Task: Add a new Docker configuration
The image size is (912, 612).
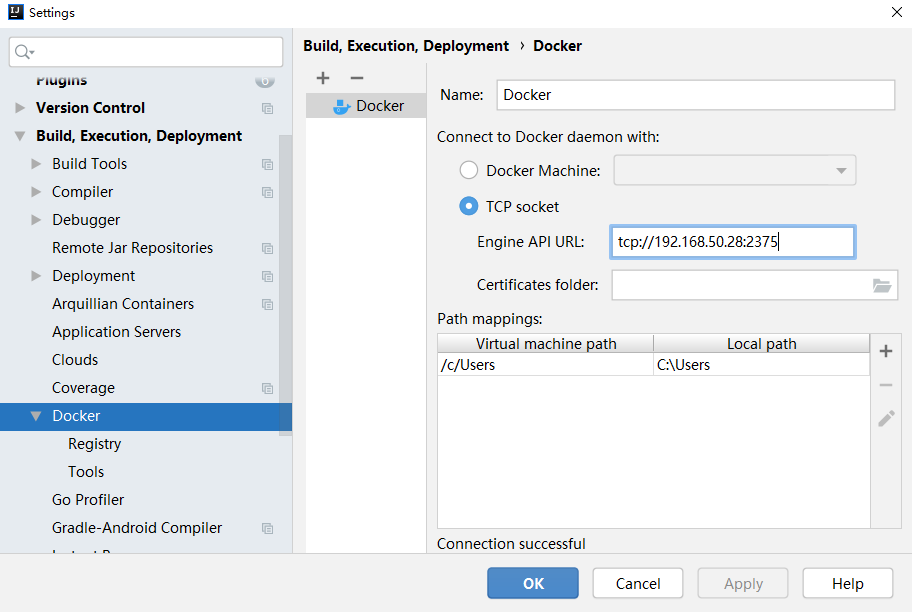Action: [322, 78]
